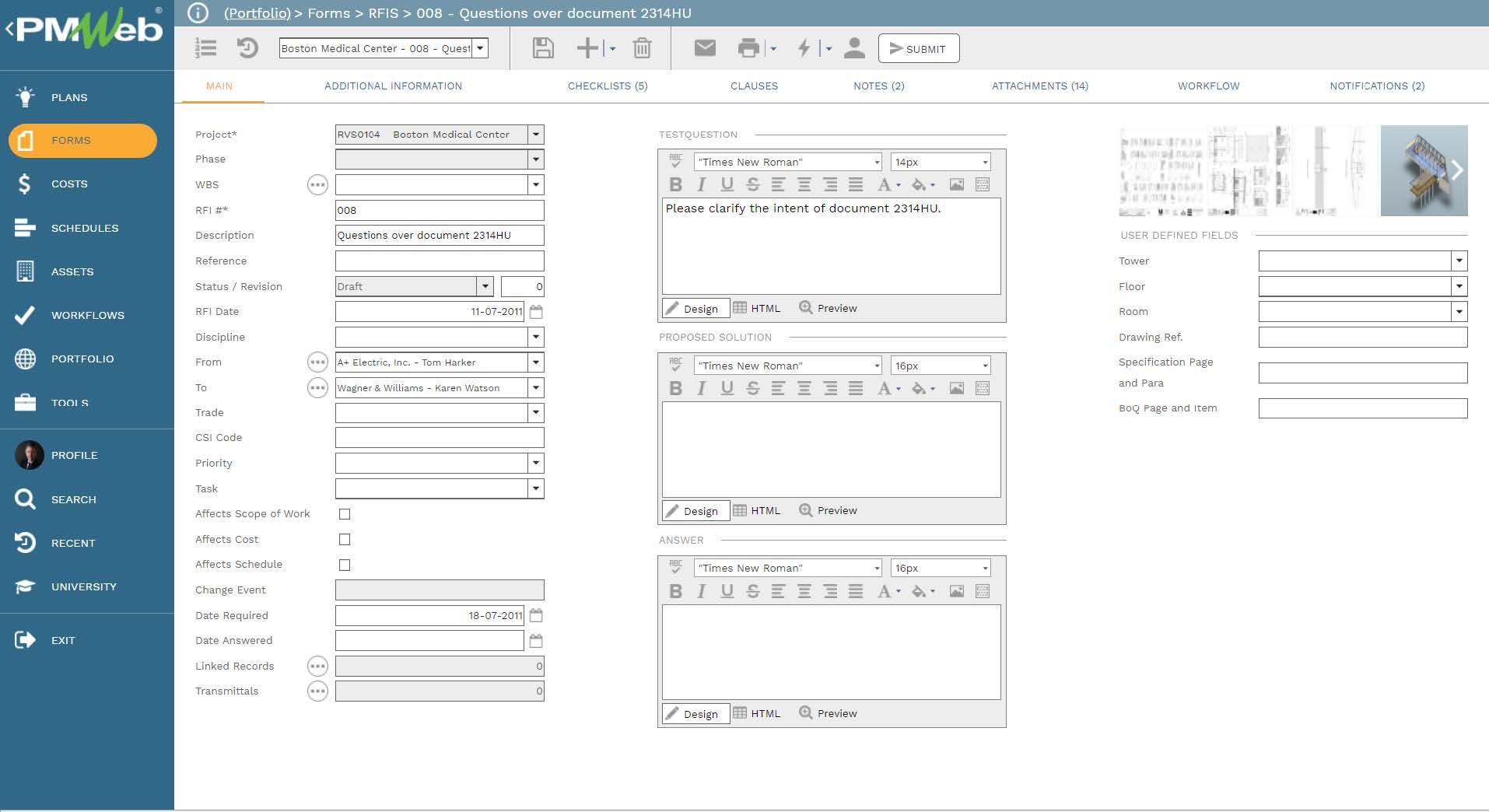Switch Testquestion editor to HTML view
Screen dimensions: 1489x812
[757, 308]
